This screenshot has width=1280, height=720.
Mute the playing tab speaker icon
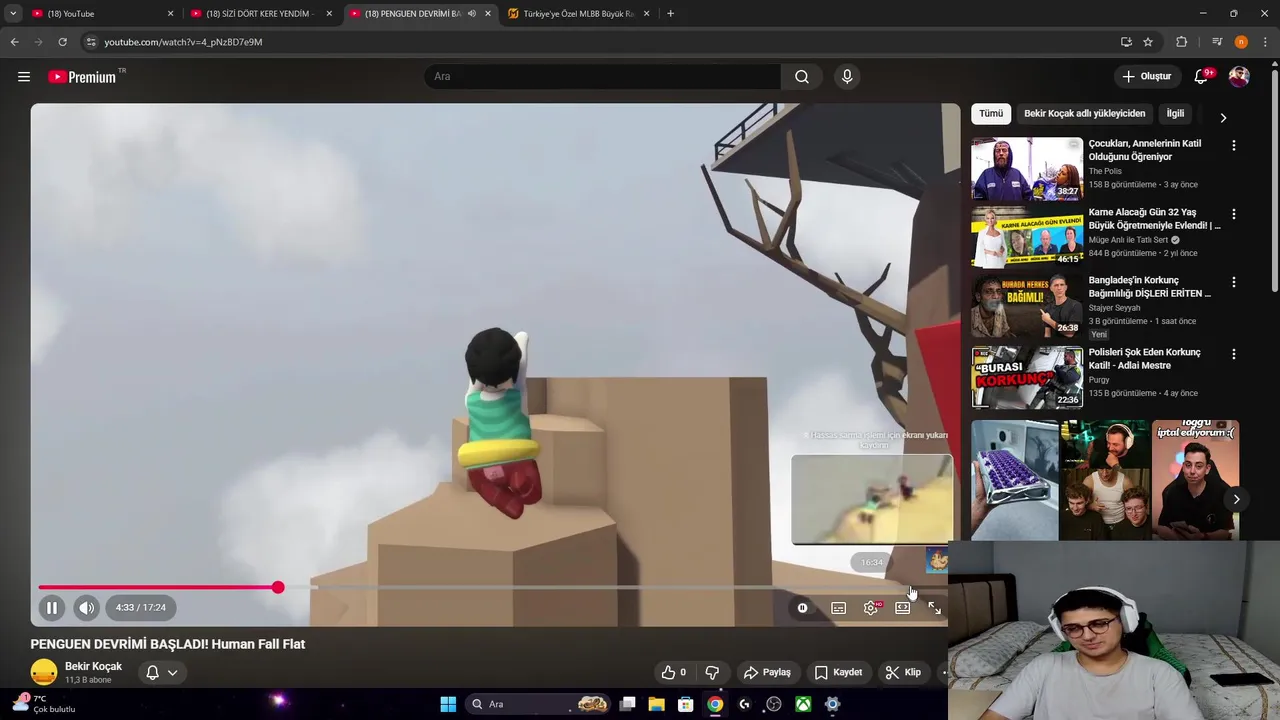pos(472,14)
